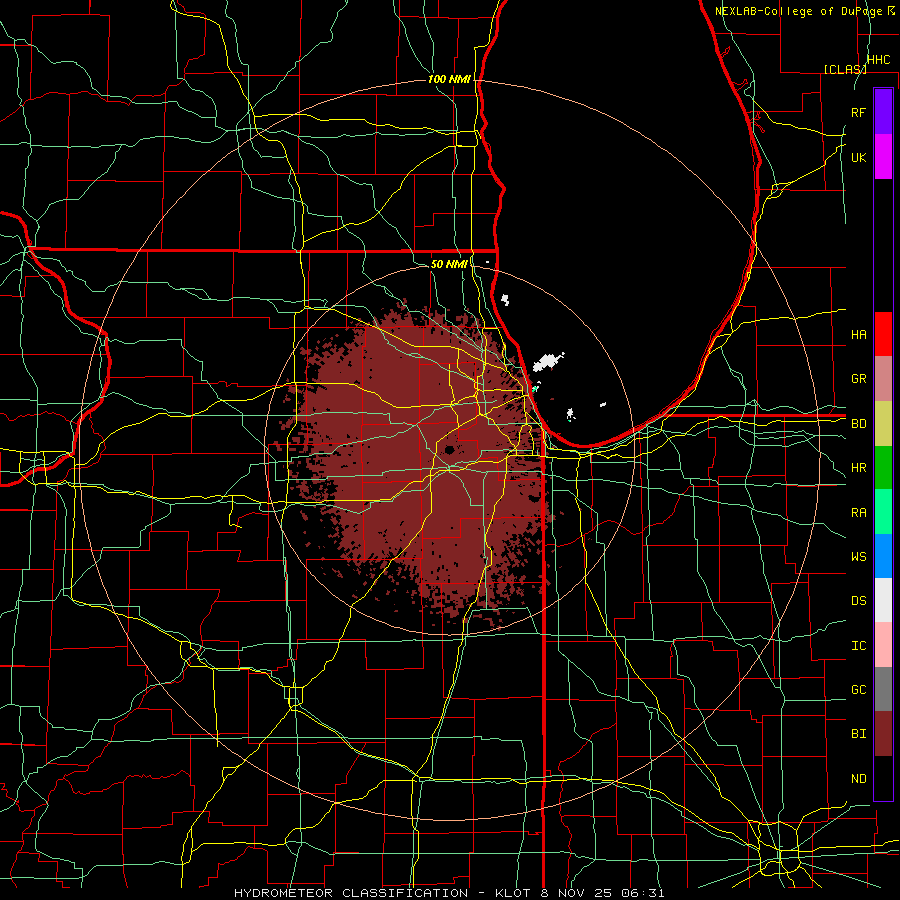Screen dimensions: 900x900
Task: Click the GR legend label
Action: 858,379
